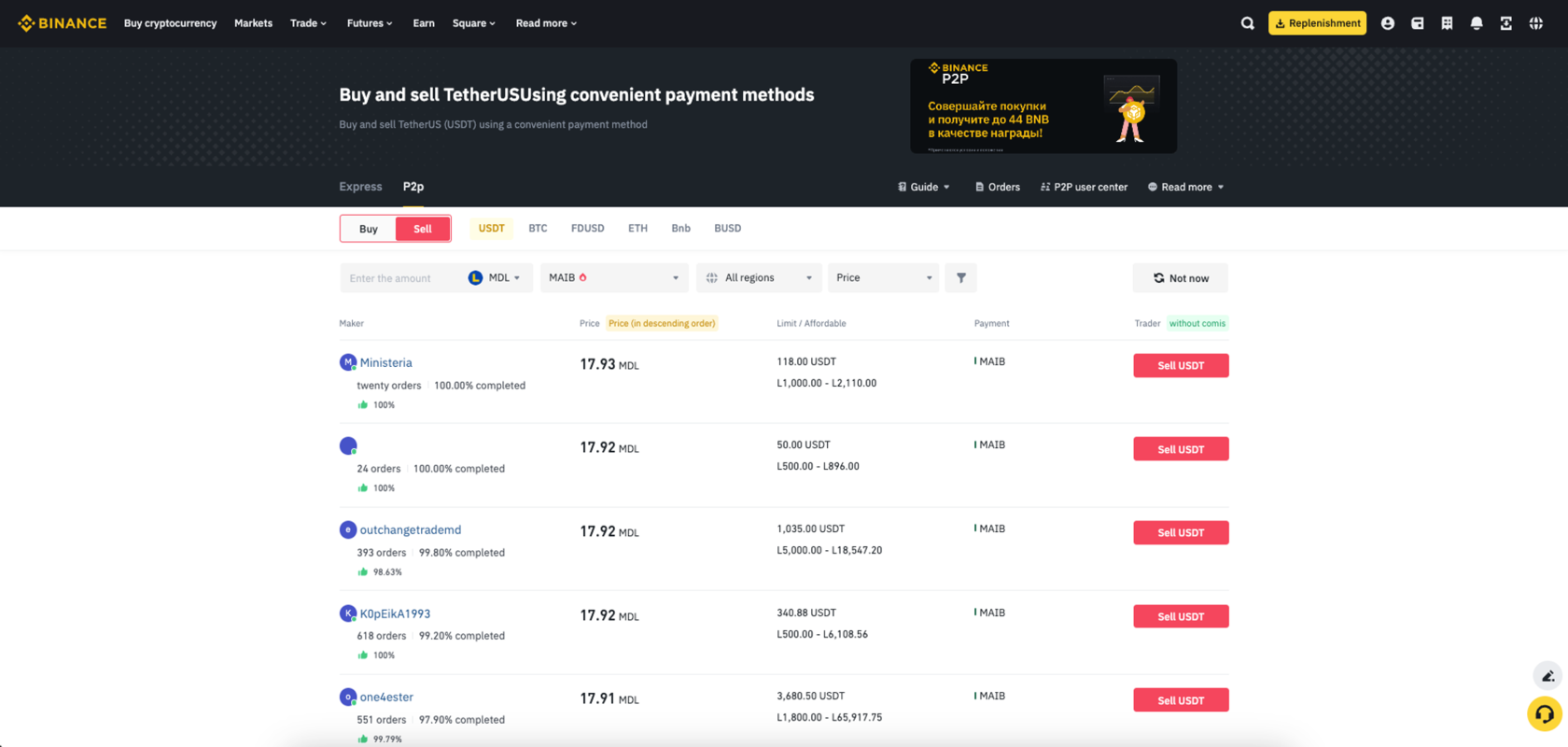The width and height of the screenshot is (1568, 747).
Task: Open the language globe icon
Action: click(x=1536, y=23)
